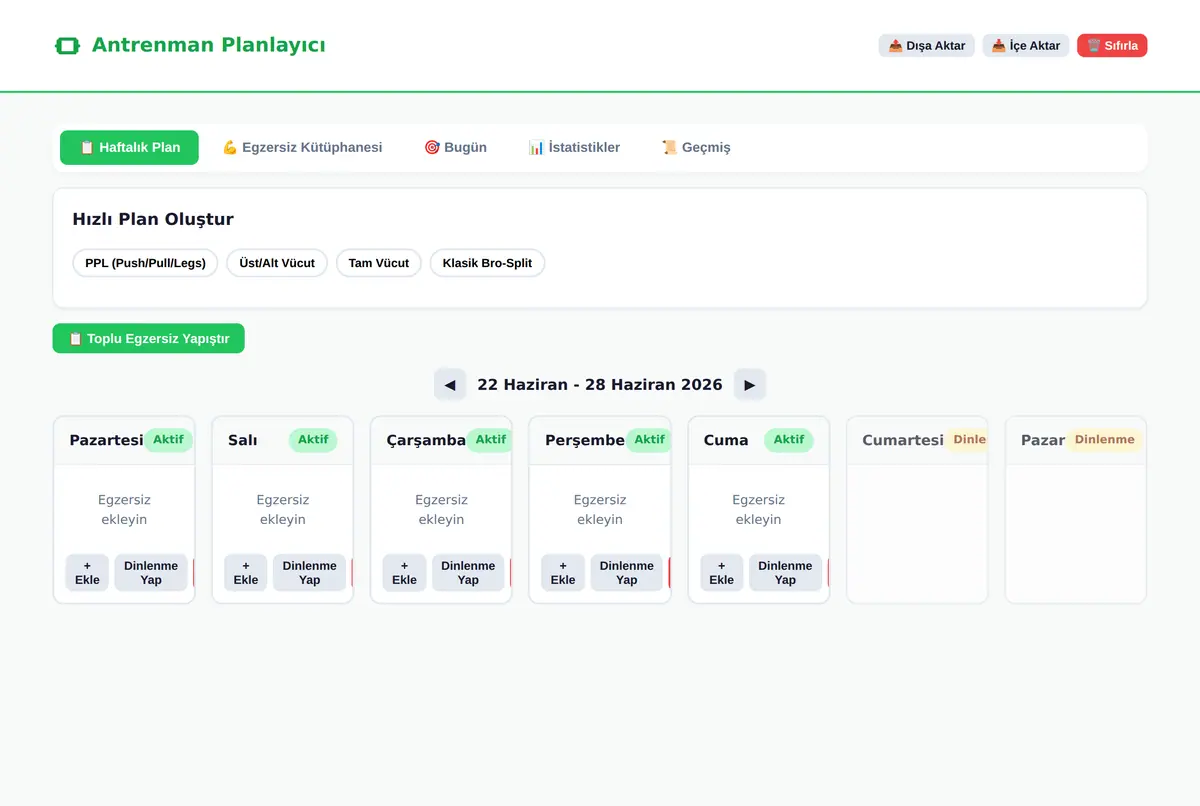Set Pazartesi as rest with Dinlenme Yap

151,573
